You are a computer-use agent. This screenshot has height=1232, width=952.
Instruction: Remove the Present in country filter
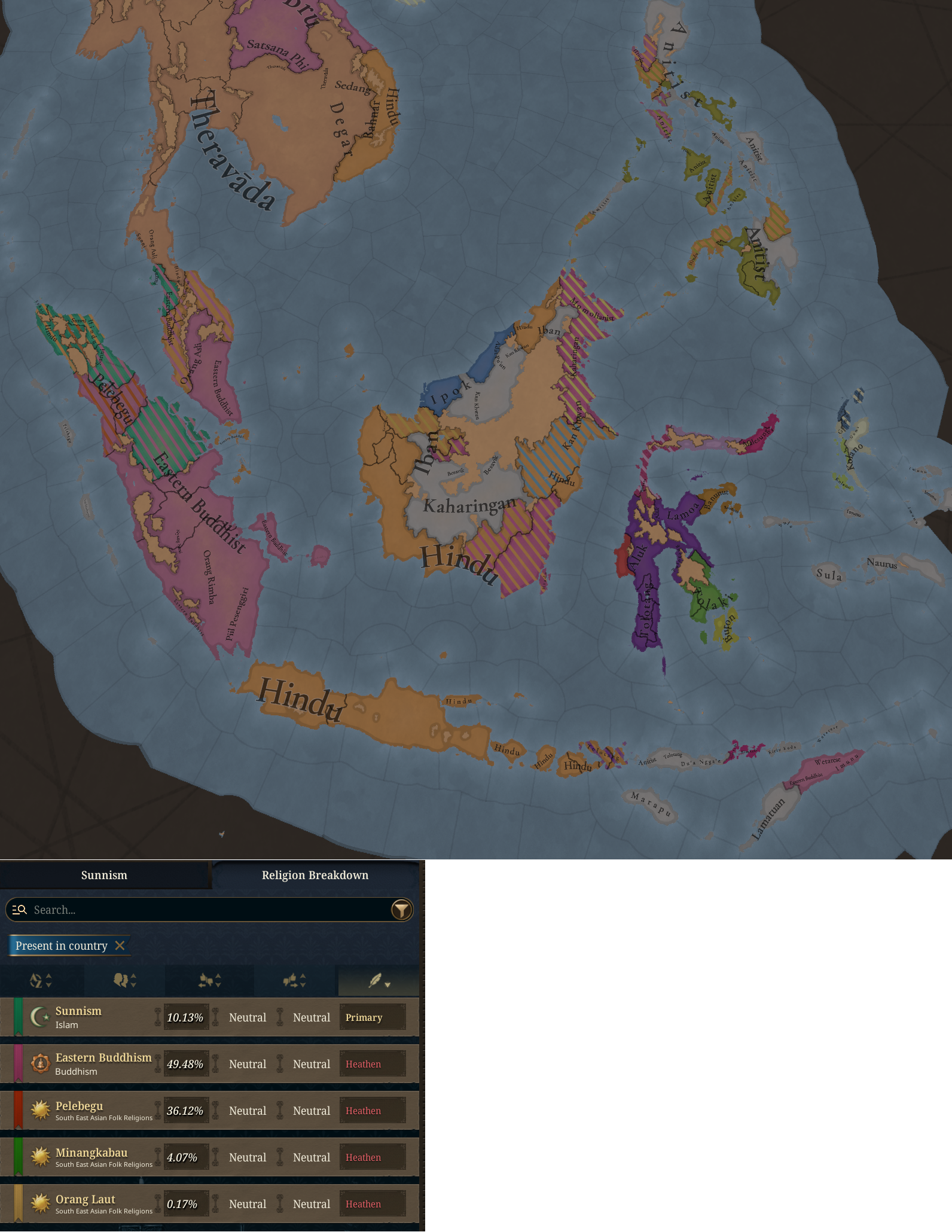120,946
